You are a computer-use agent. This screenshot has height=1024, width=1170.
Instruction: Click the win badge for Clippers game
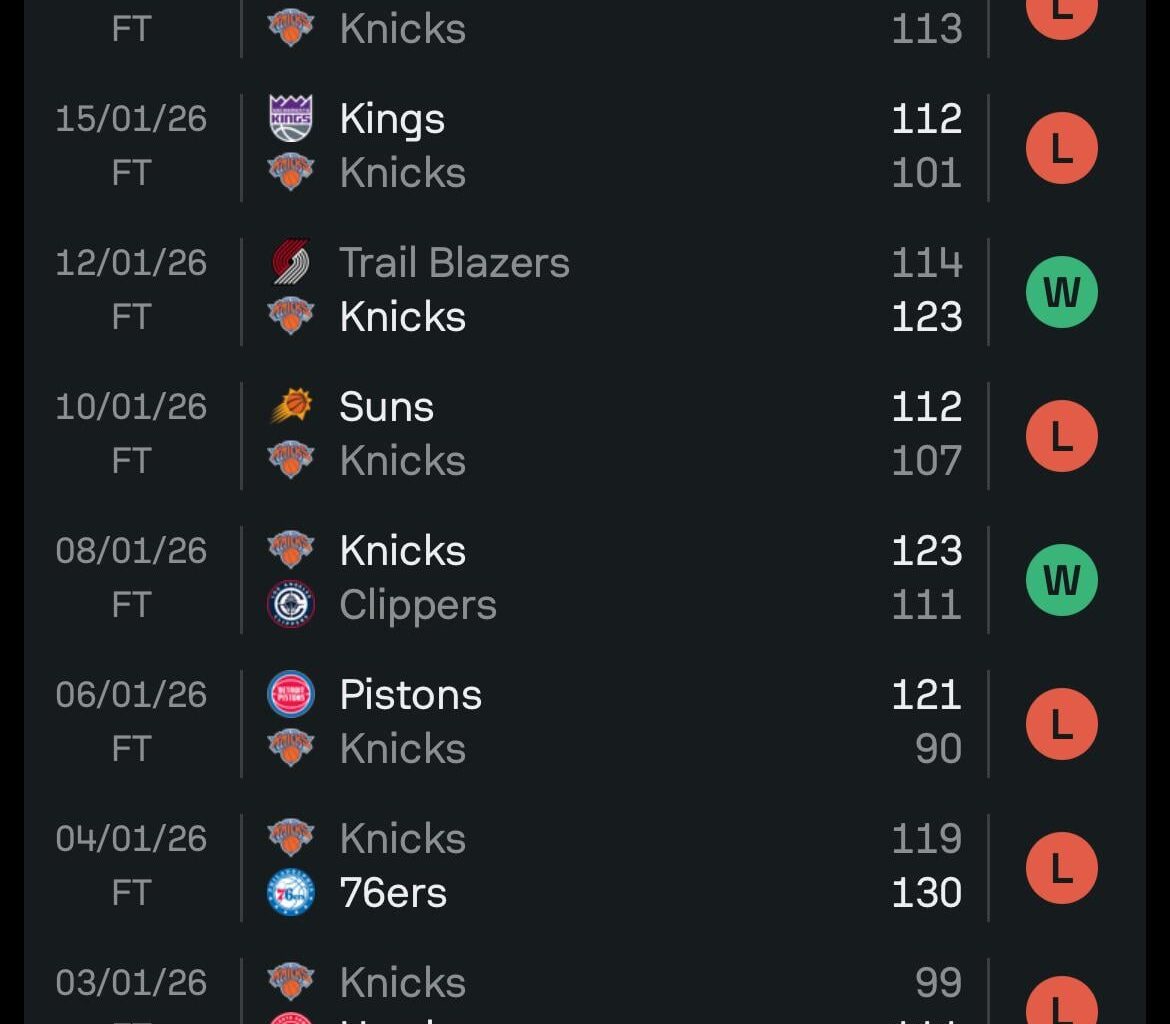tap(1062, 580)
